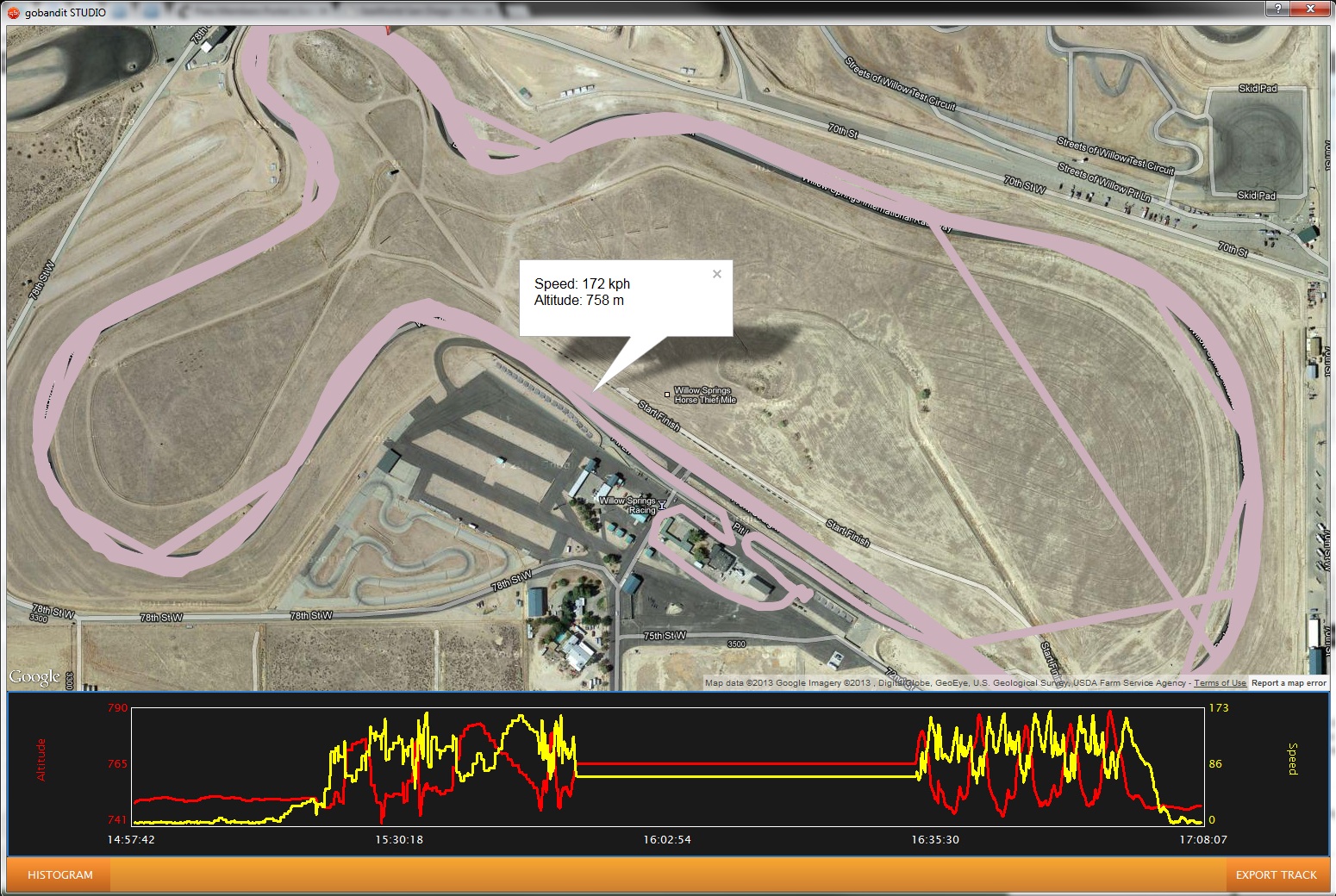Screen dimensions: 1336x896
Task: Click the red Altitude axis label
Action: pos(41,760)
